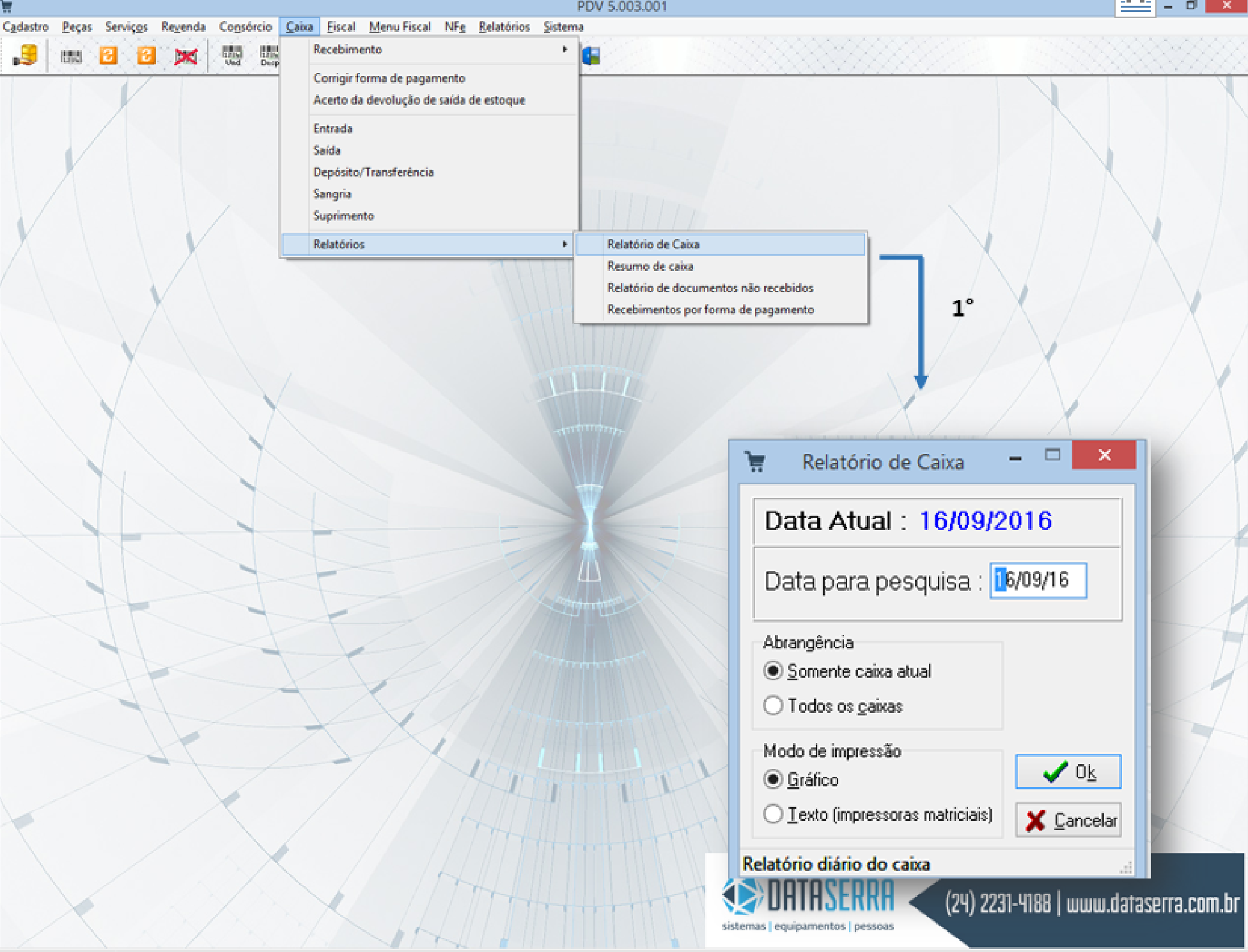
Task: Open the Fiscal menu
Action: (x=340, y=27)
